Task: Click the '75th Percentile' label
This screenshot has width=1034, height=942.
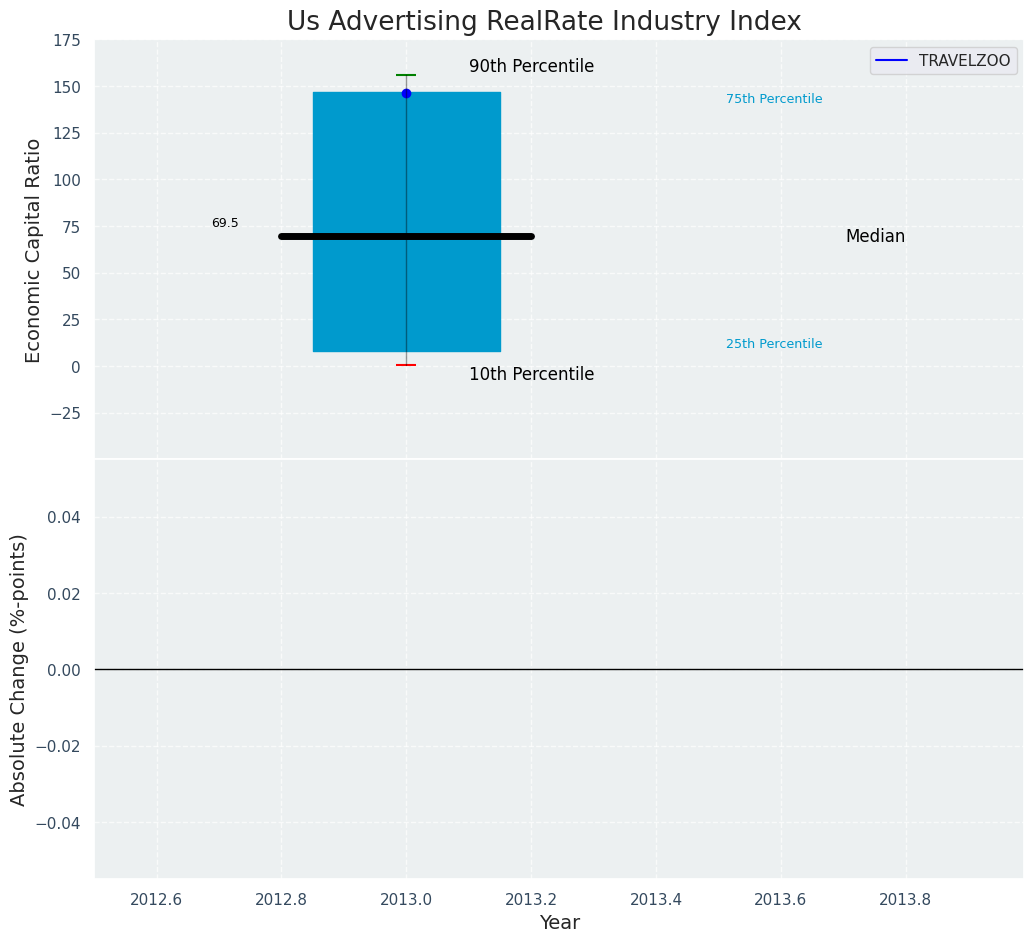Action: pos(774,99)
